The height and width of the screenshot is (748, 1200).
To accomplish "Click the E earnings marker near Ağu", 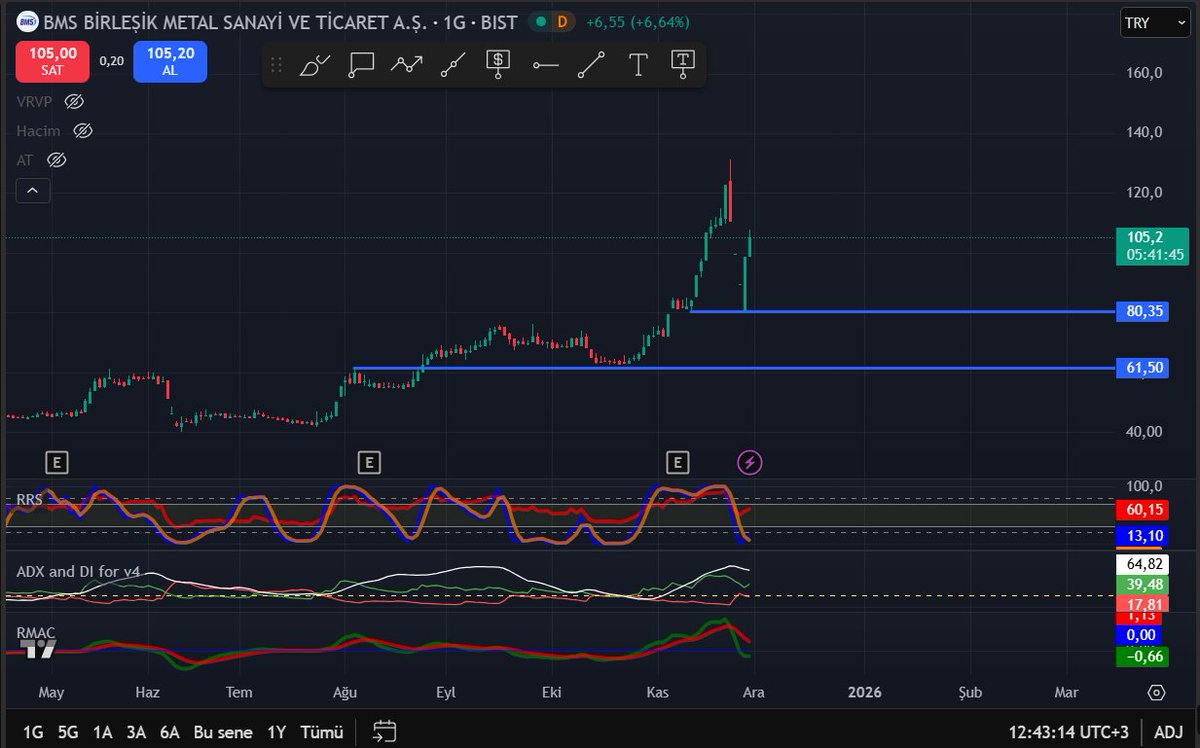I will coord(370,462).
